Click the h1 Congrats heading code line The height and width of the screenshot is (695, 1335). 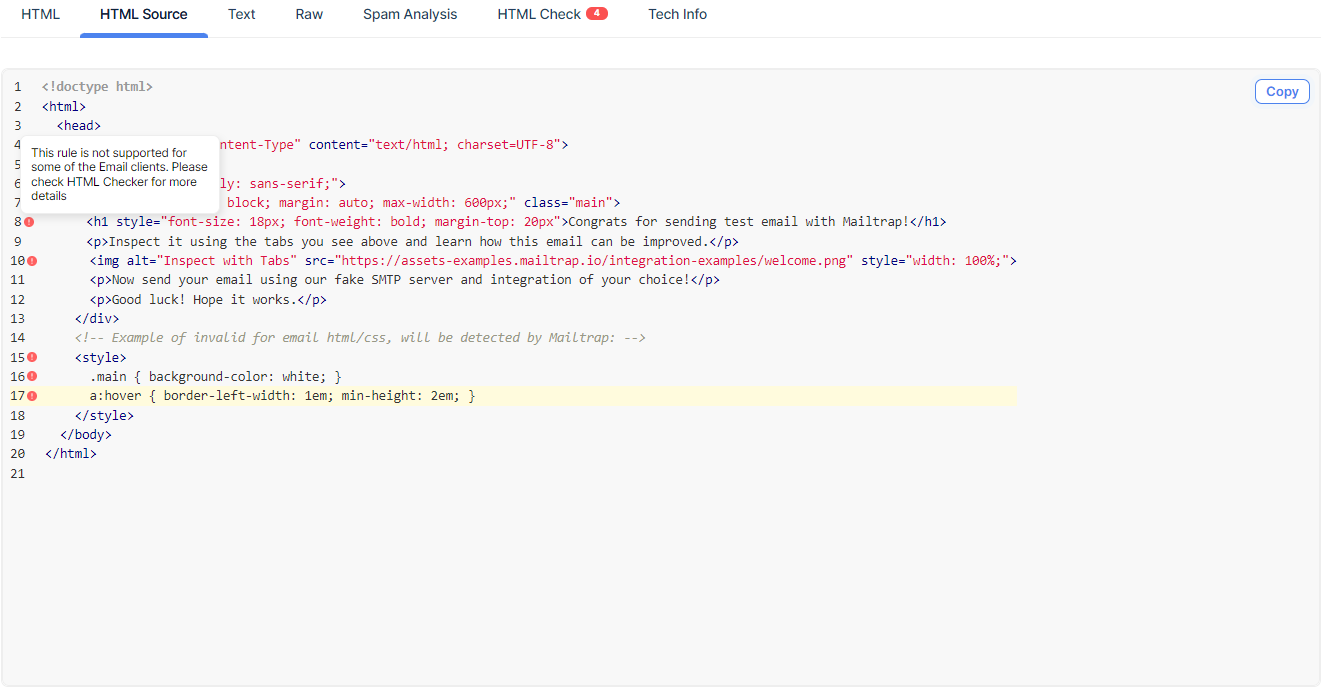[515, 222]
